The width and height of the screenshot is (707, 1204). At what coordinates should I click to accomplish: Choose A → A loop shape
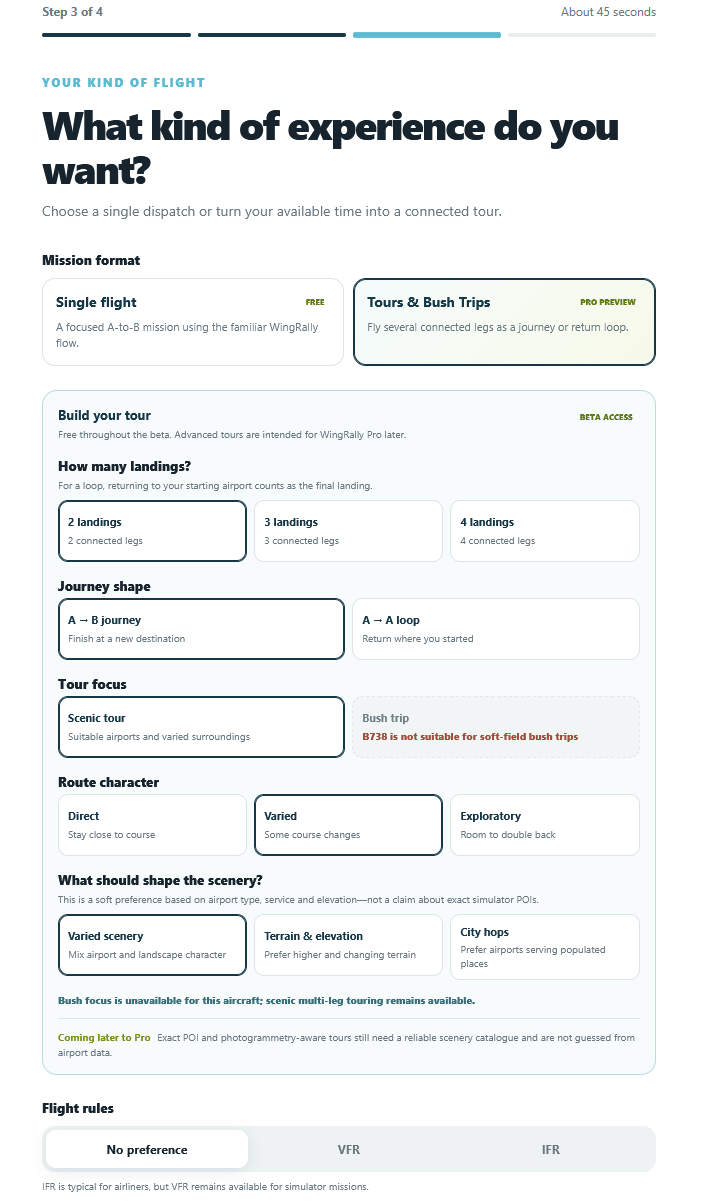point(496,629)
